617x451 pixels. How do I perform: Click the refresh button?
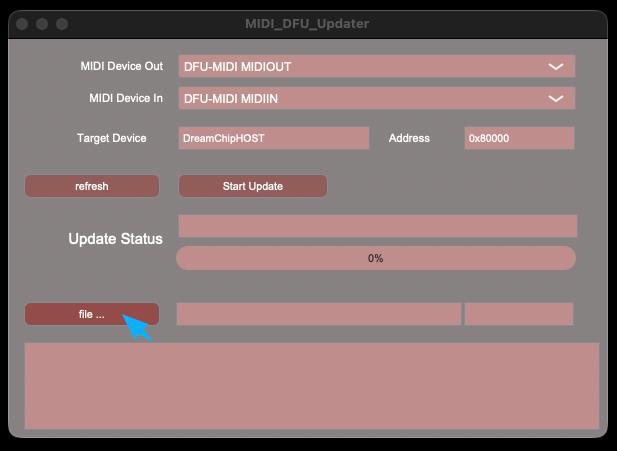pyautogui.click(x=92, y=186)
